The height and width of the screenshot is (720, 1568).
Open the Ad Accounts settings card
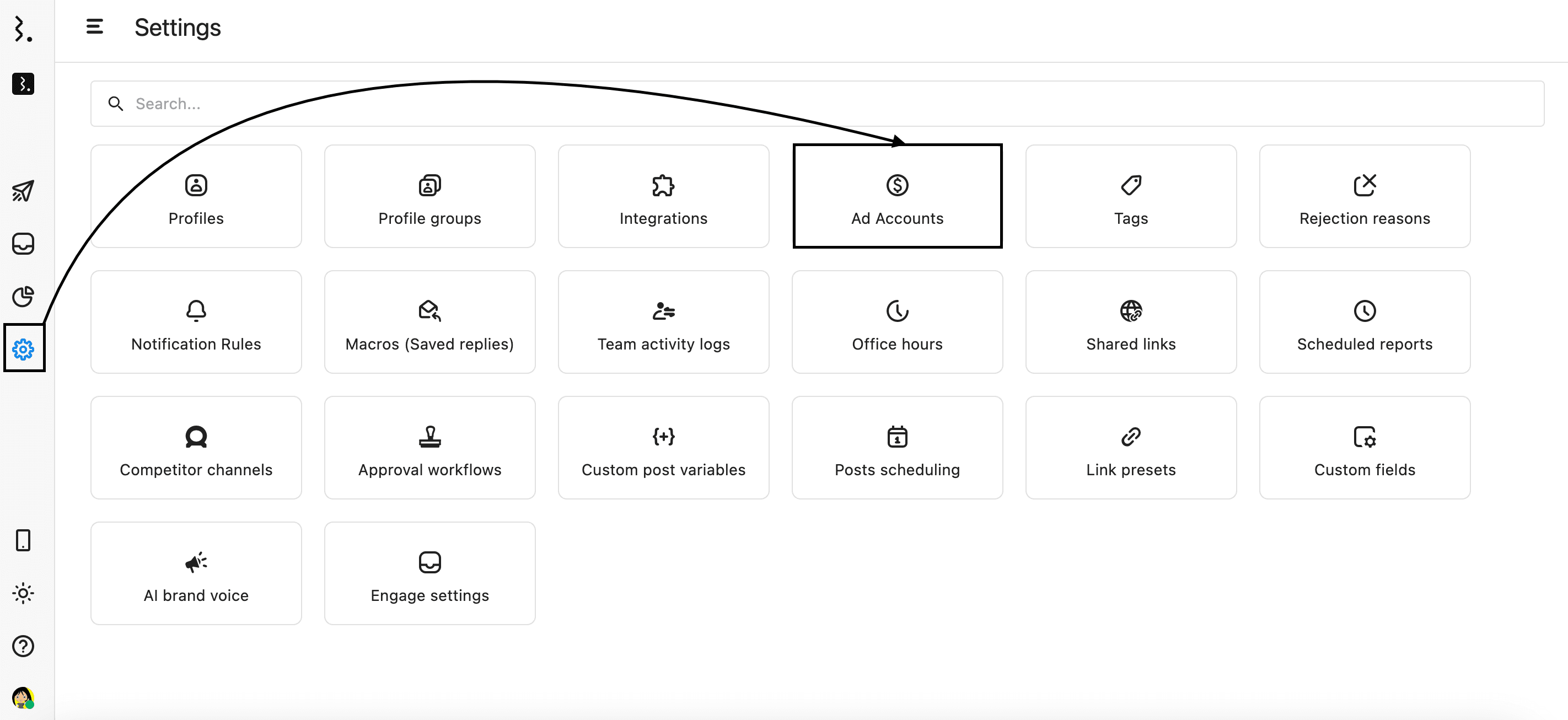(897, 197)
